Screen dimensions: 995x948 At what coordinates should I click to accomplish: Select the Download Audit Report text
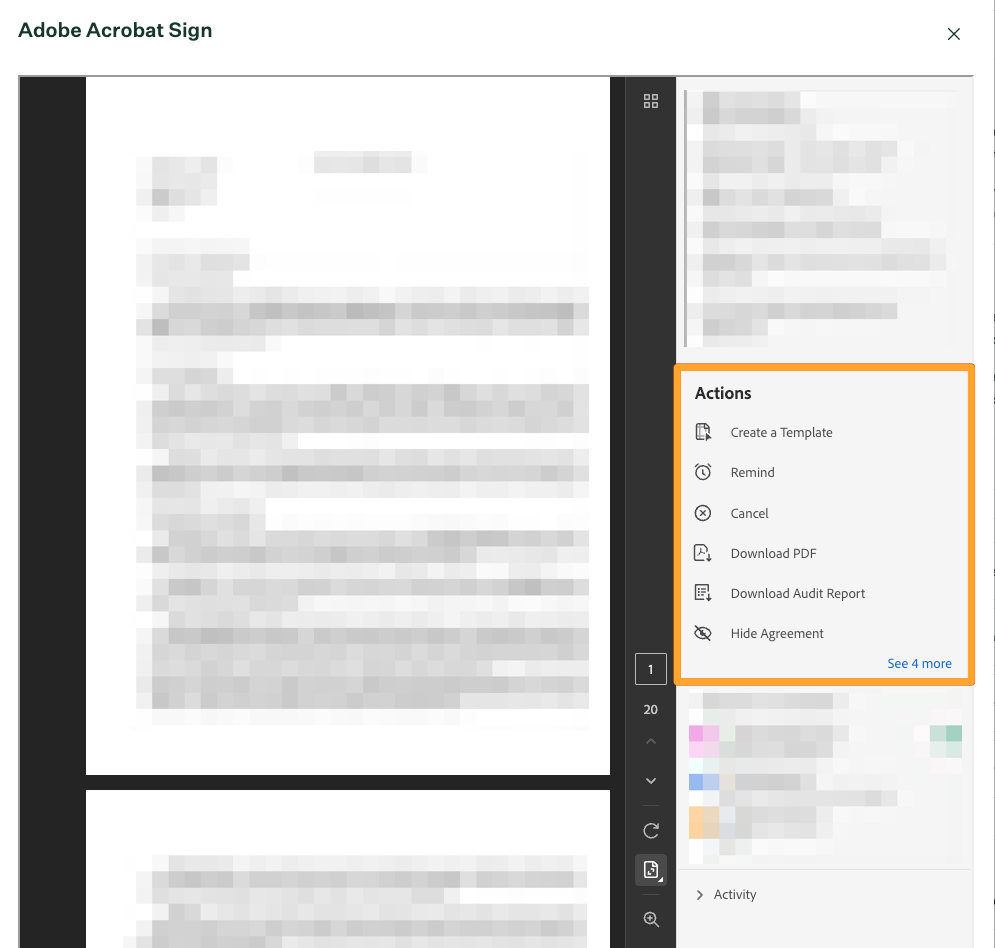click(797, 593)
